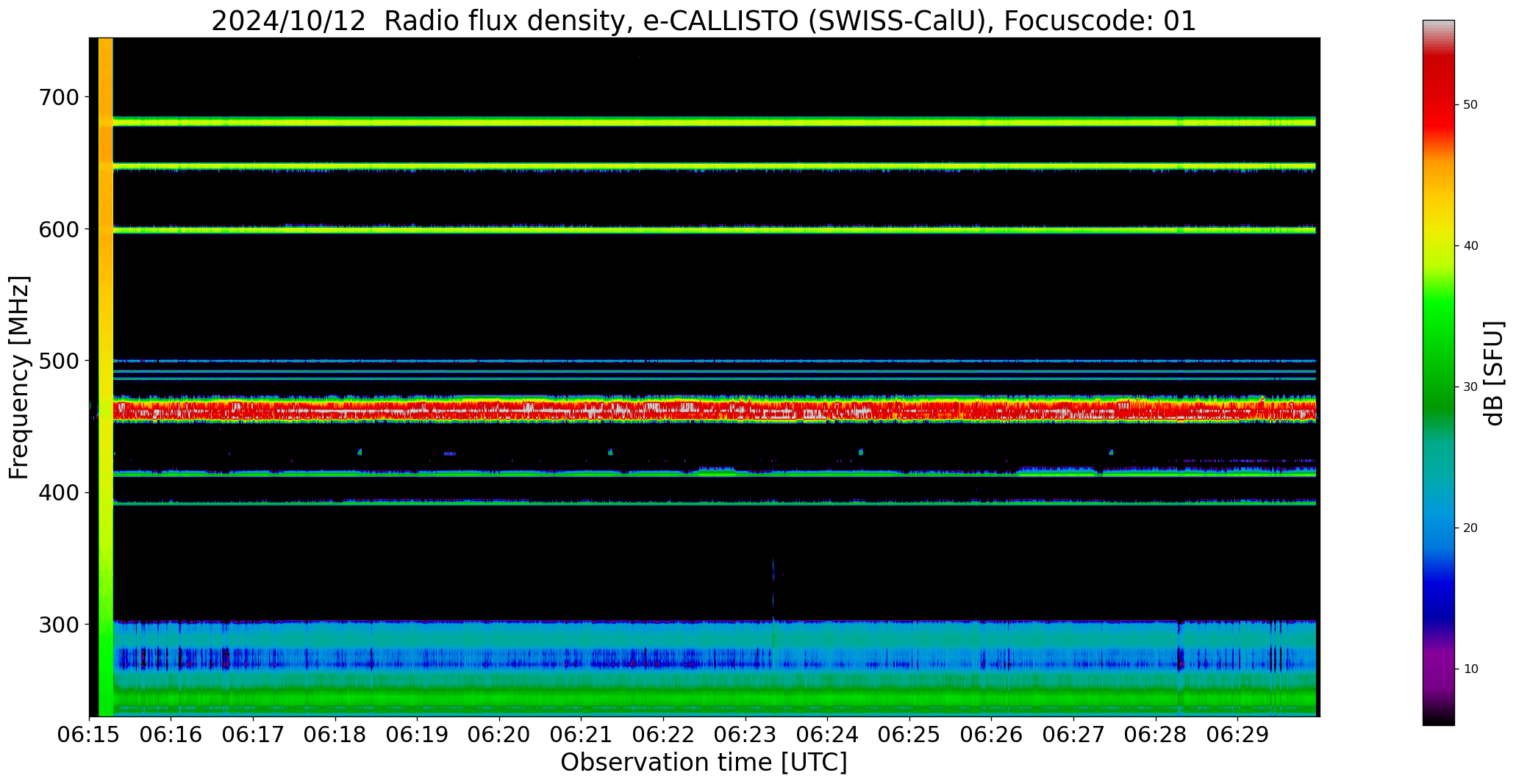Click the 06:26 time tick label
Viewport: 1516px width, 784px height.
(x=992, y=734)
